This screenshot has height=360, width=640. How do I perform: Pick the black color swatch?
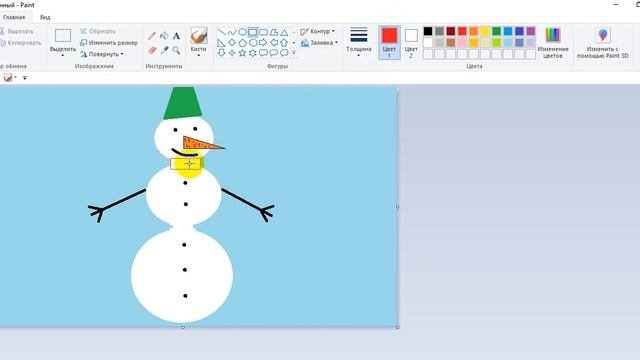[428, 31]
